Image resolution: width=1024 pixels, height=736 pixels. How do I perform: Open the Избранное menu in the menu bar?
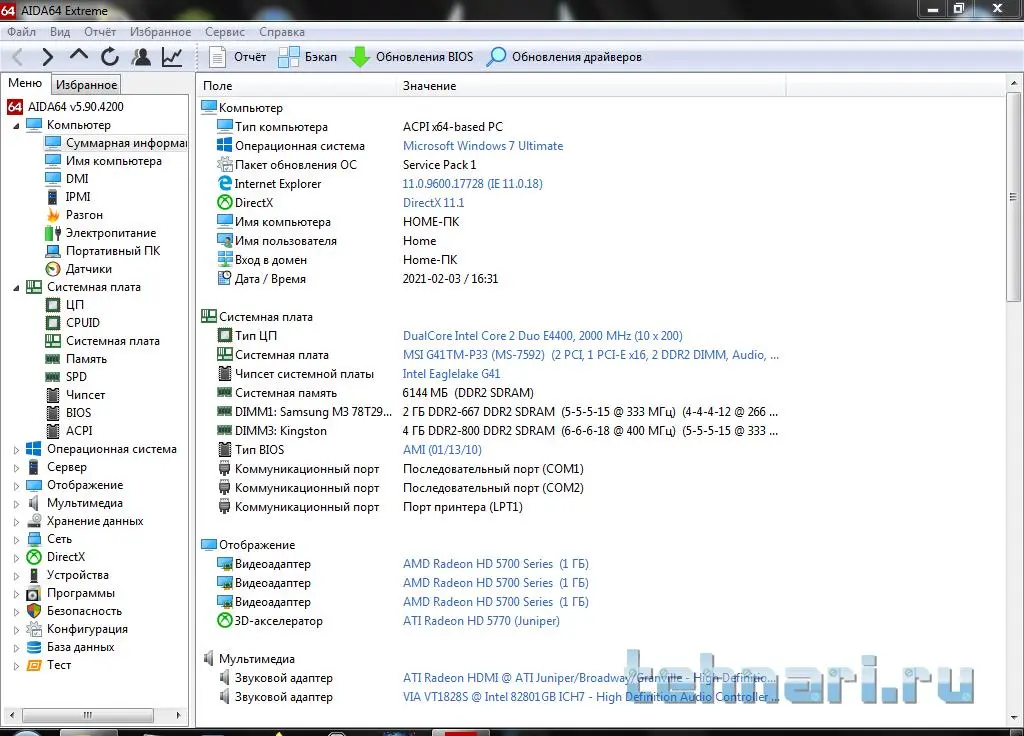click(x=161, y=32)
